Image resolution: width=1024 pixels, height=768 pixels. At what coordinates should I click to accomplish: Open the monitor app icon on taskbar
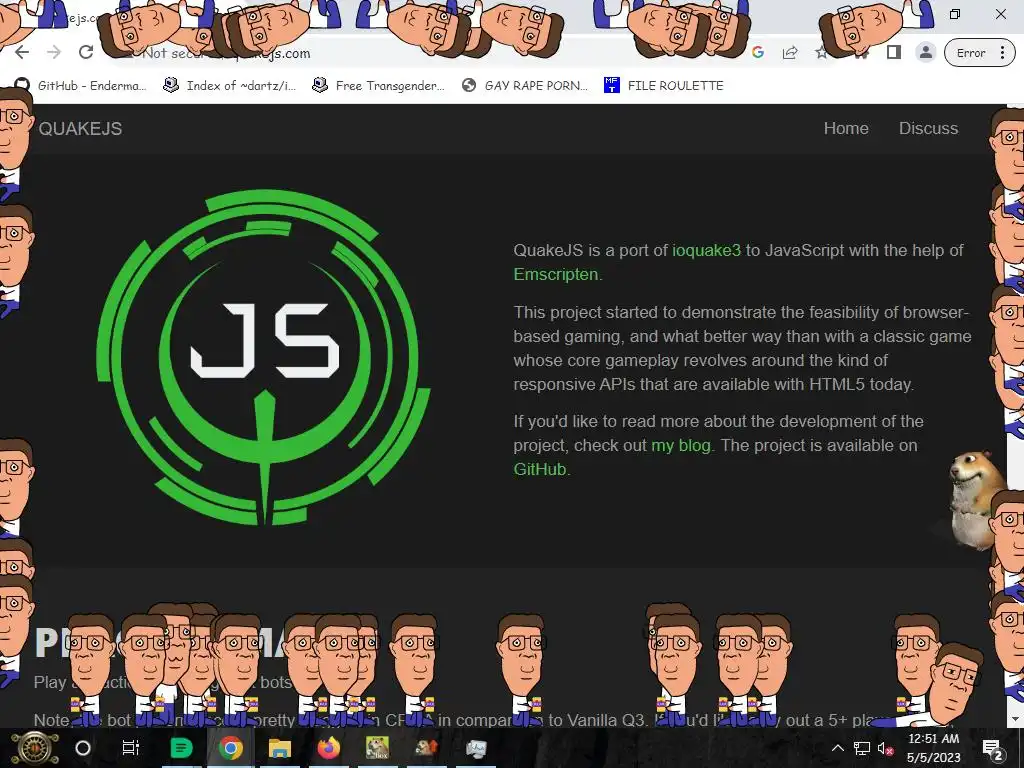(x=475, y=748)
